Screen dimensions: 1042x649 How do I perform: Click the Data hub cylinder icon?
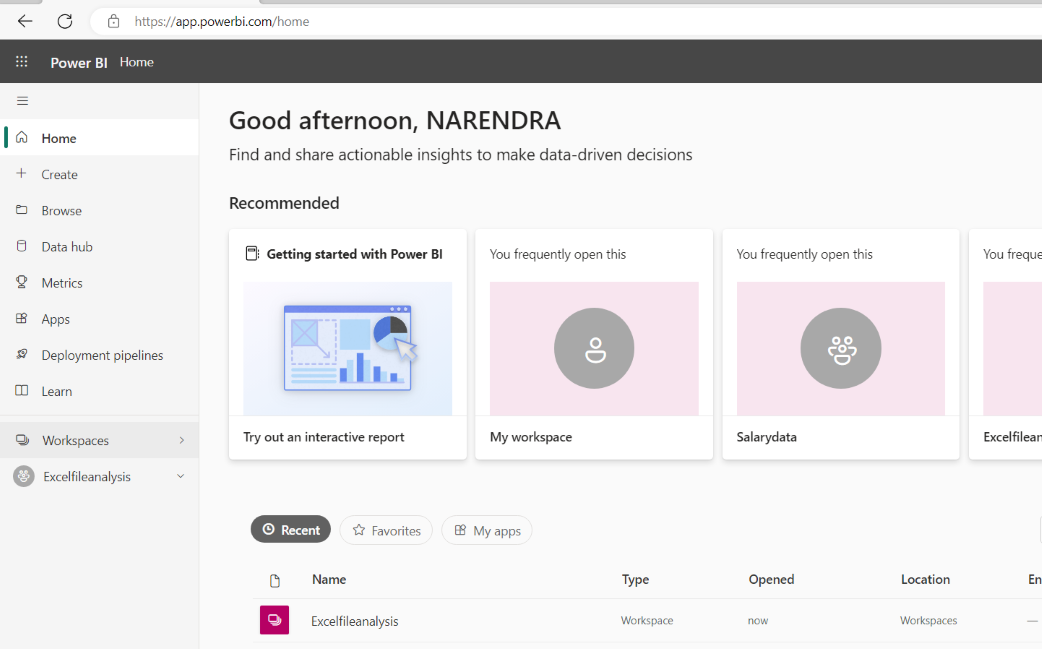pos(22,246)
